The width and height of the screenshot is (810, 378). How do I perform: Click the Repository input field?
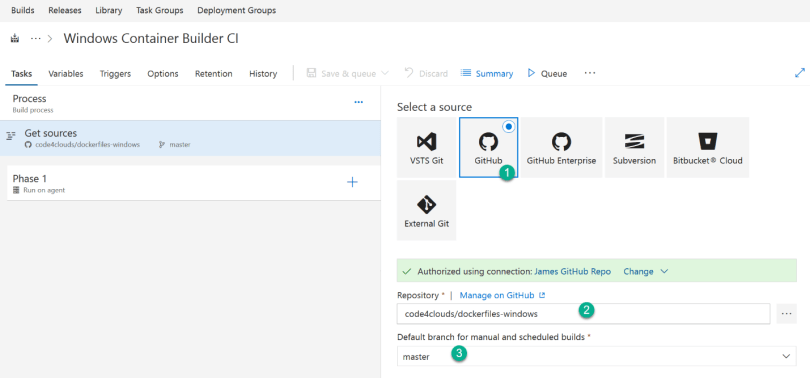click(x=583, y=313)
